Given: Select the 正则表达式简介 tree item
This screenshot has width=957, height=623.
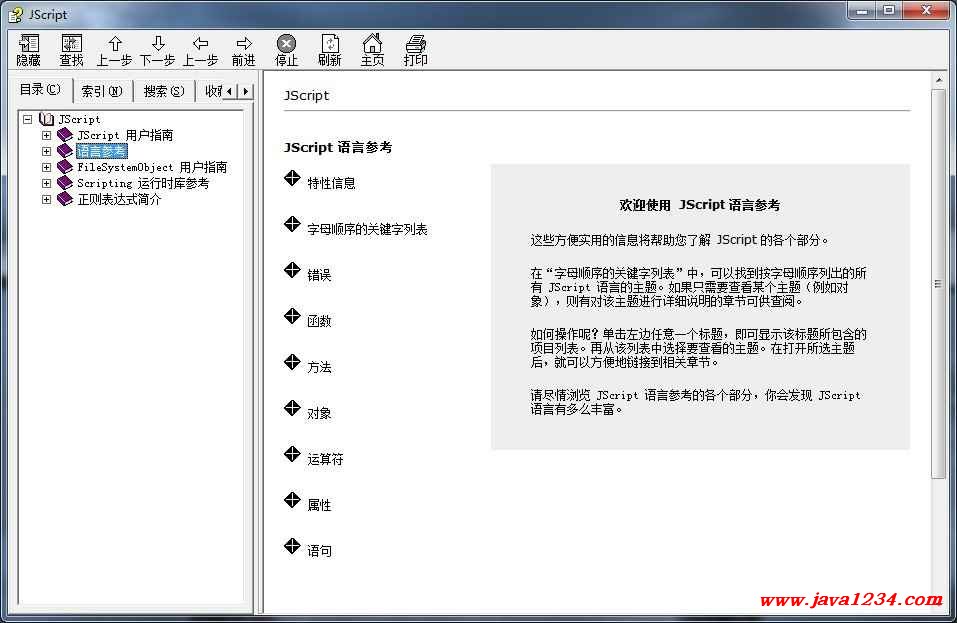Looking at the screenshot, I should (120, 199).
